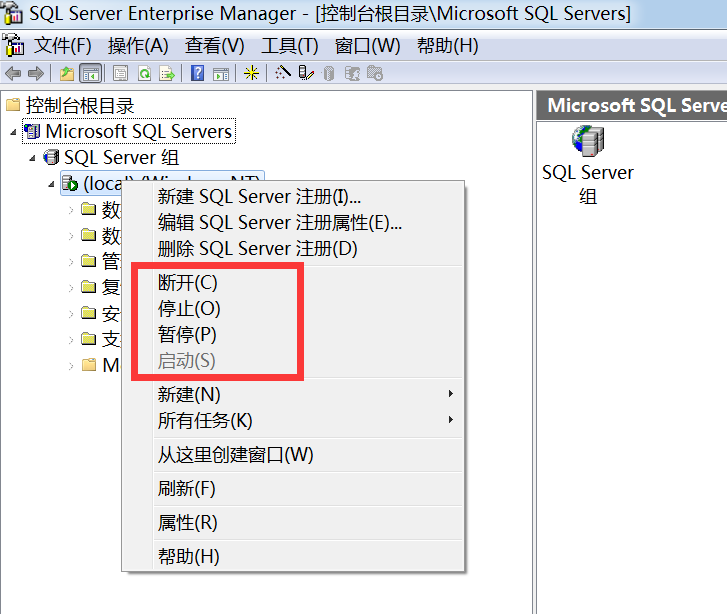
Task: Click the Up One Level folder icon
Action: click(x=67, y=73)
